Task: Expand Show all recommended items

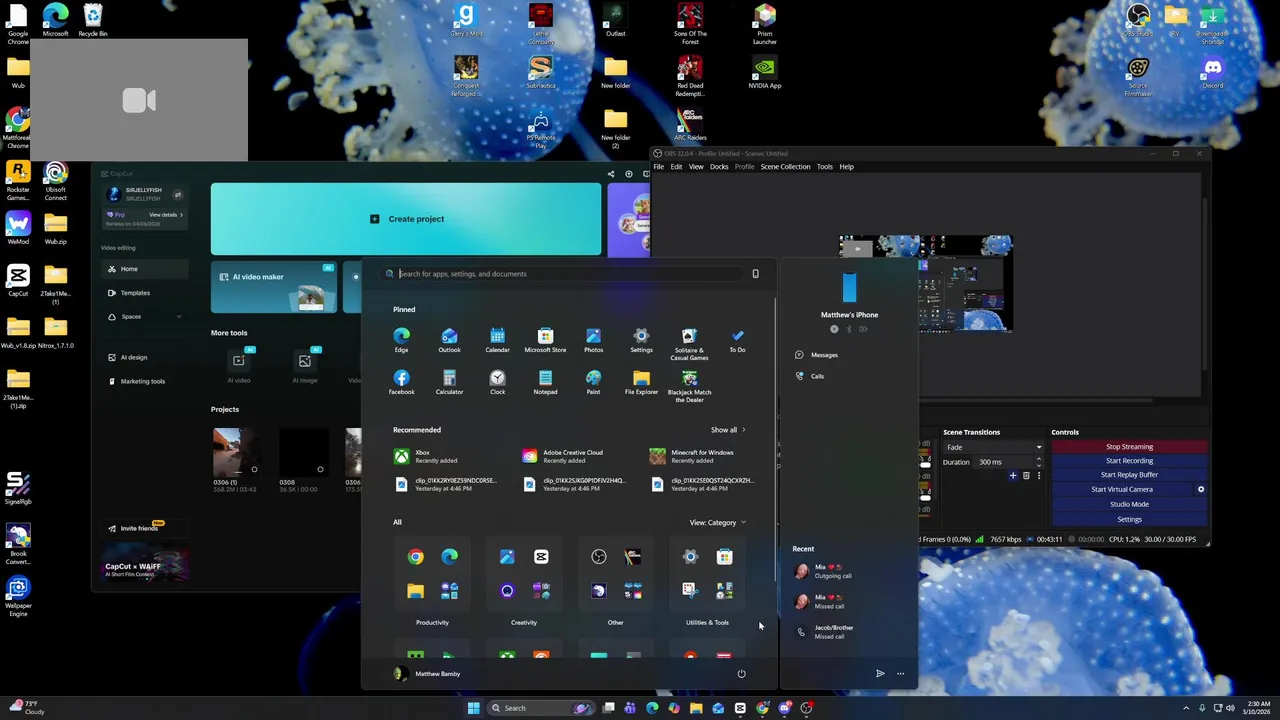Action: coord(728,430)
